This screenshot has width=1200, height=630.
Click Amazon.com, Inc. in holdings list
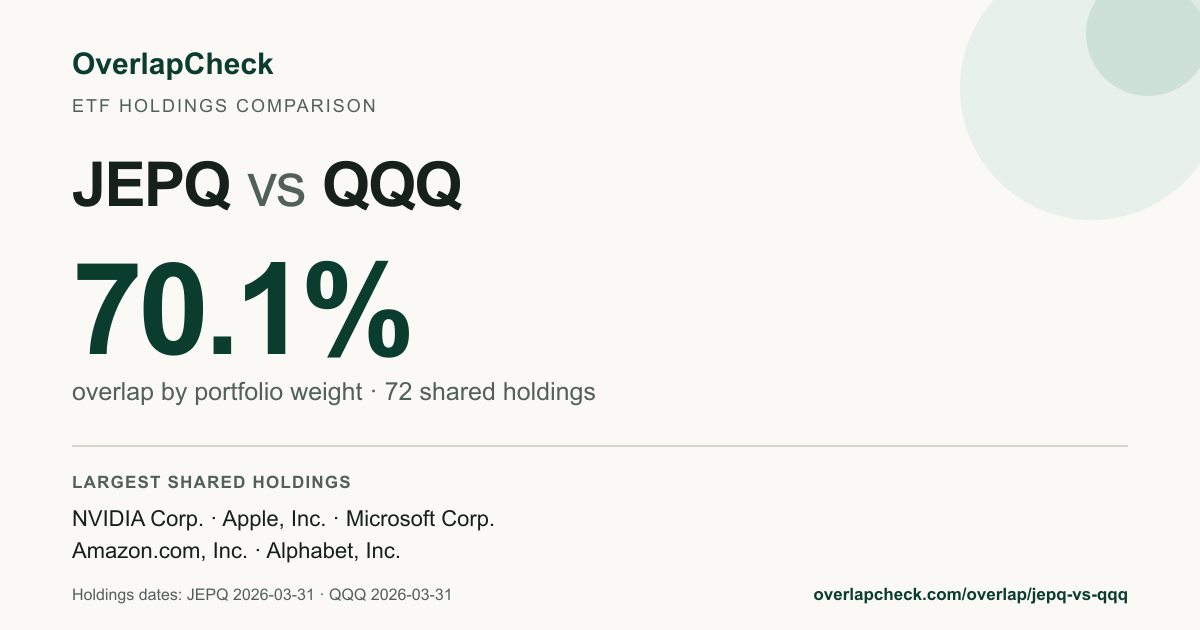click(x=160, y=550)
